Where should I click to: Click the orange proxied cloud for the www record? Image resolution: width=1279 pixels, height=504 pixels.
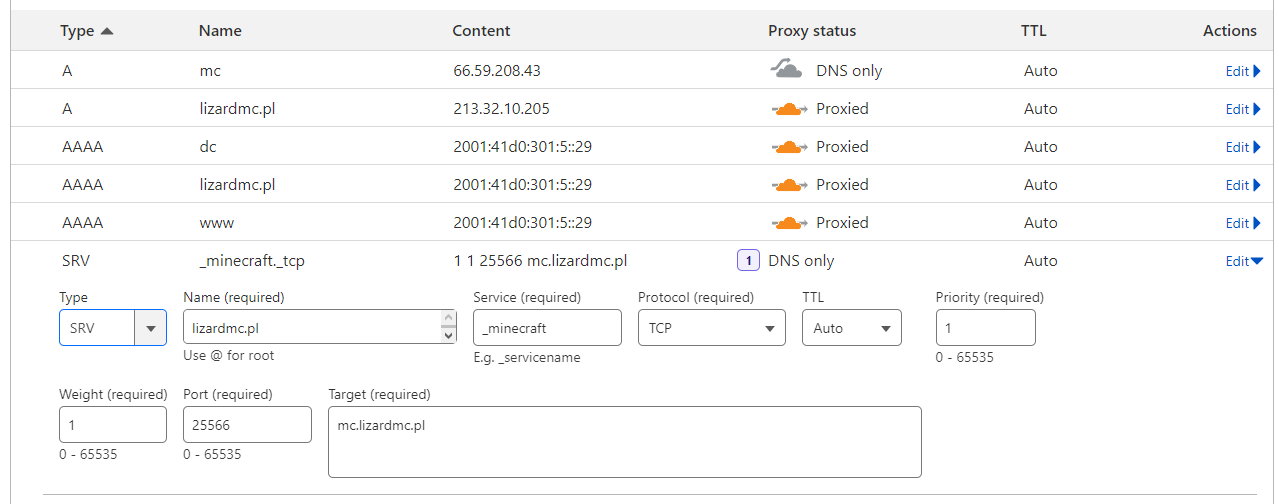pyautogui.click(x=789, y=223)
